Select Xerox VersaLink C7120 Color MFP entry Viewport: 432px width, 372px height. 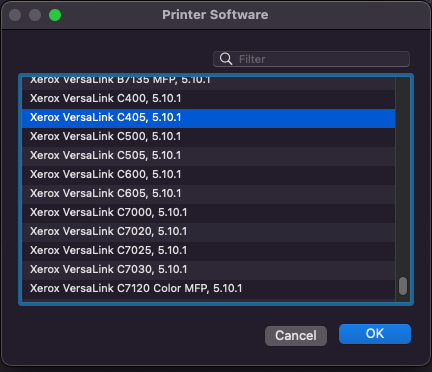pyautogui.click(x=209, y=289)
